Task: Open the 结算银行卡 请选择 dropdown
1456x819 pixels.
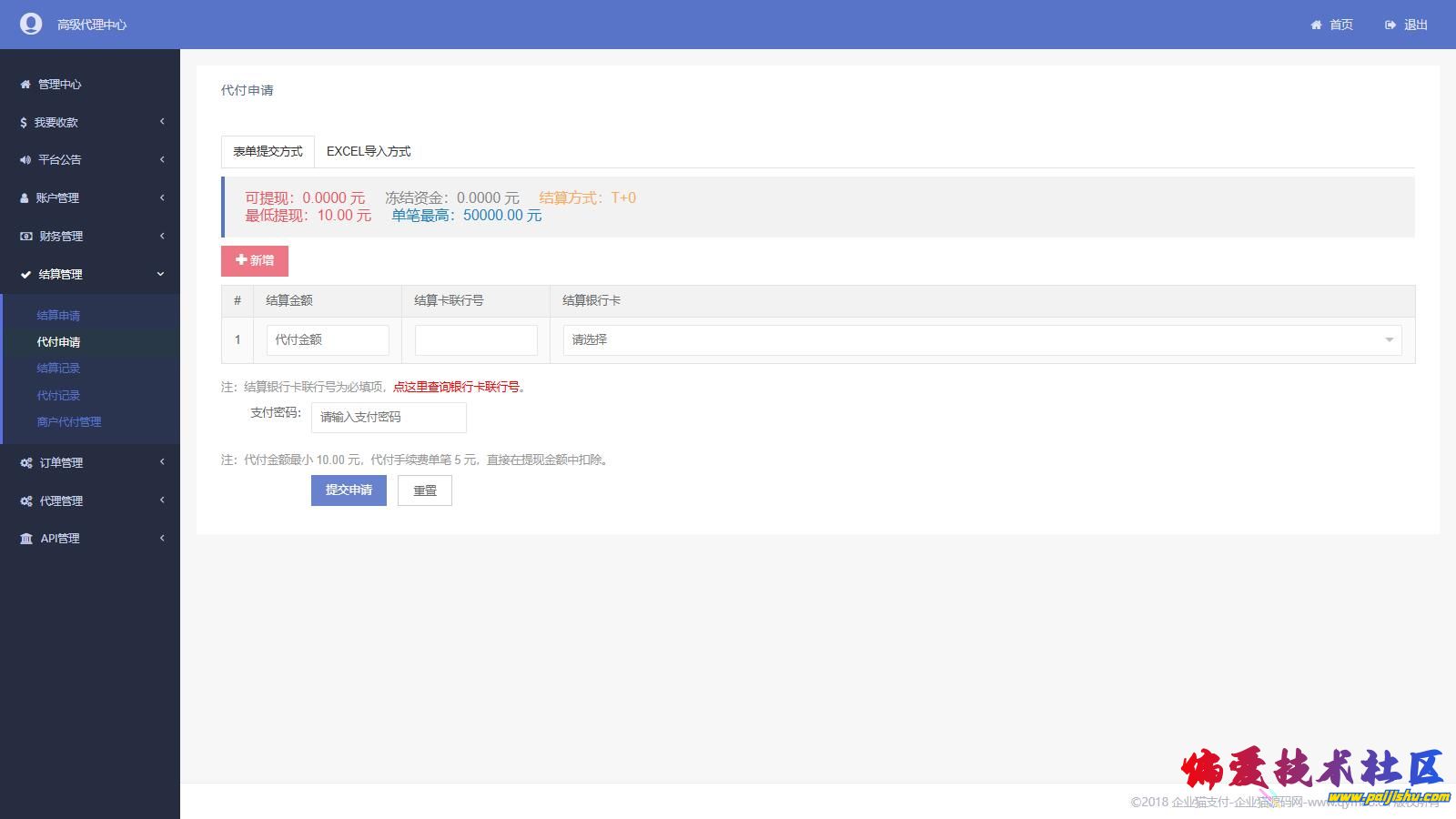Action: (x=981, y=340)
